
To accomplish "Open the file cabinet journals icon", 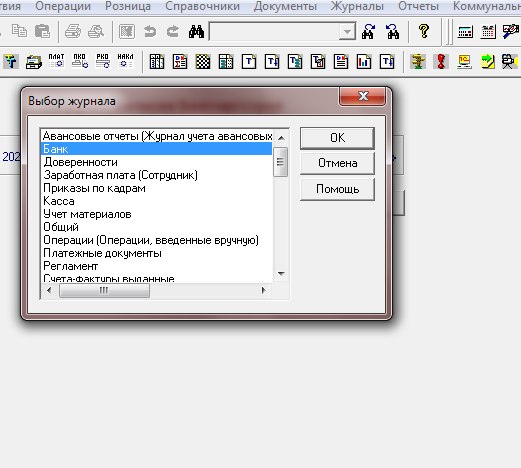I will [x=34, y=62].
